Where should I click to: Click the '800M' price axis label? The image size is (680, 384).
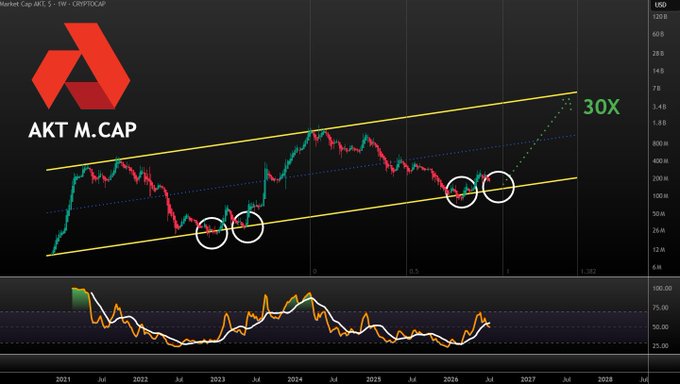660,143
